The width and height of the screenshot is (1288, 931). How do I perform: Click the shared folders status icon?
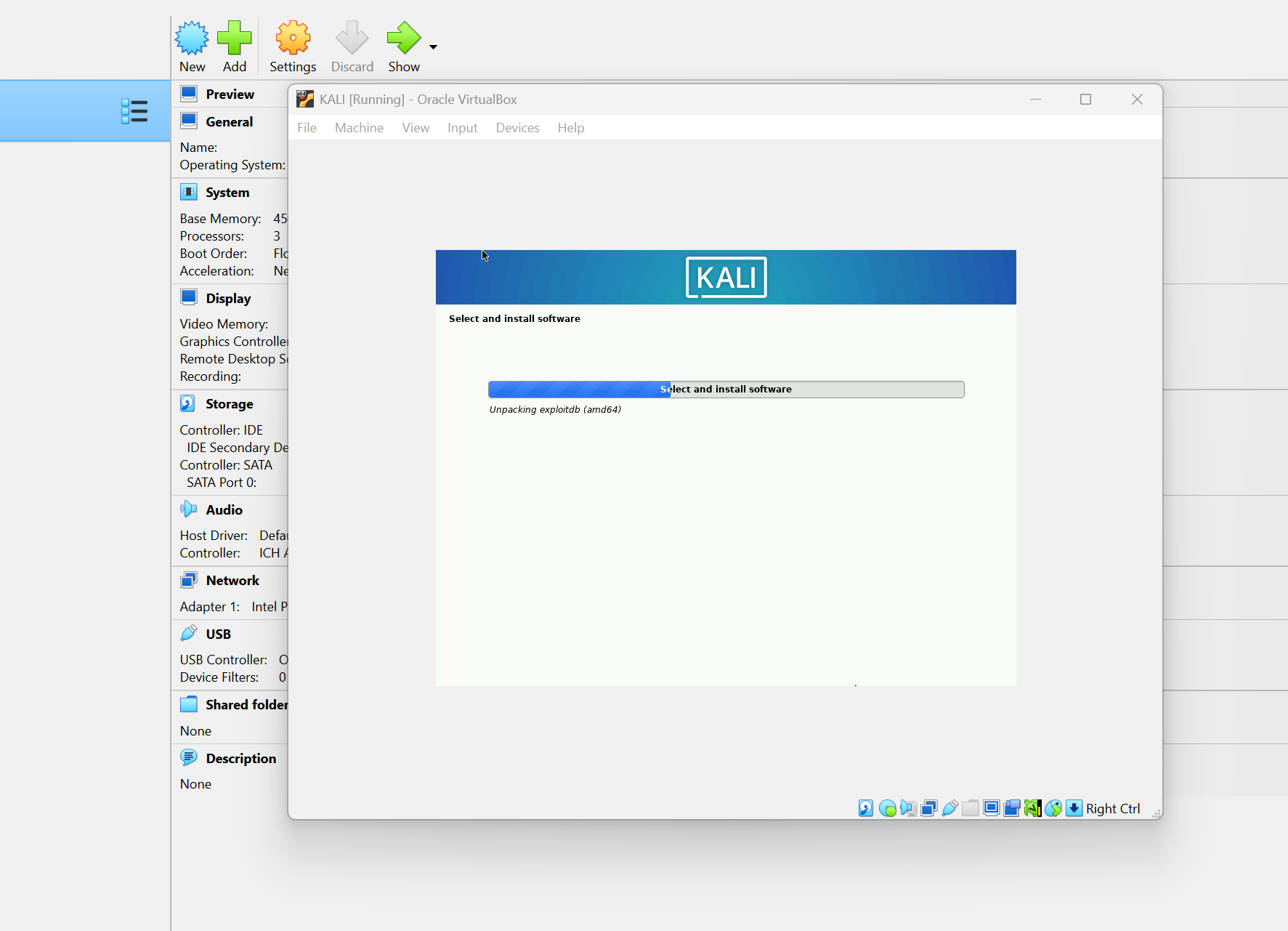[x=971, y=808]
